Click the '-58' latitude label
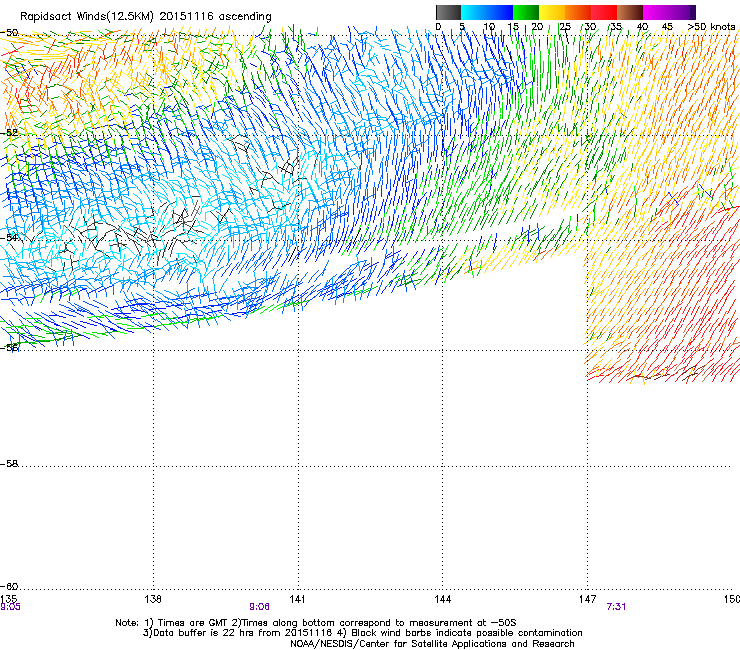 pos(9,464)
